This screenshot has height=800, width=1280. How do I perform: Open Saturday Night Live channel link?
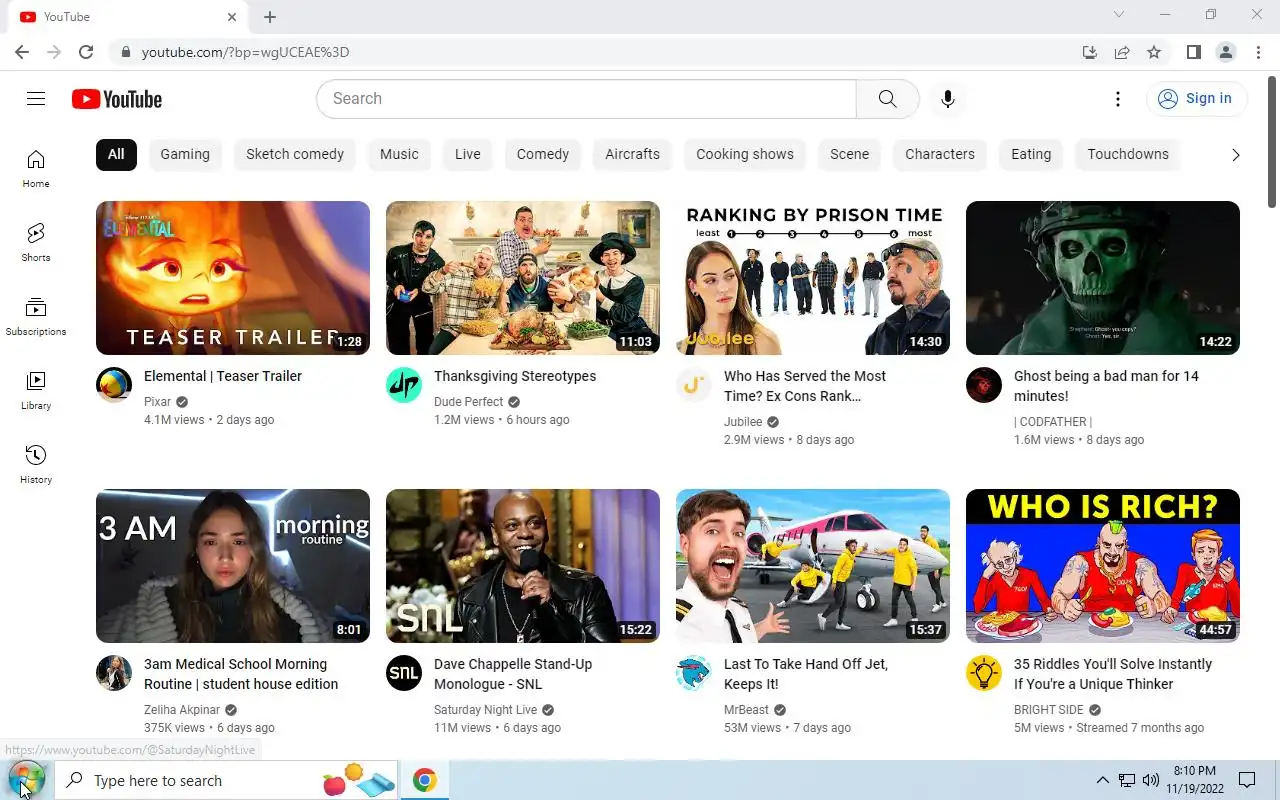point(486,710)
